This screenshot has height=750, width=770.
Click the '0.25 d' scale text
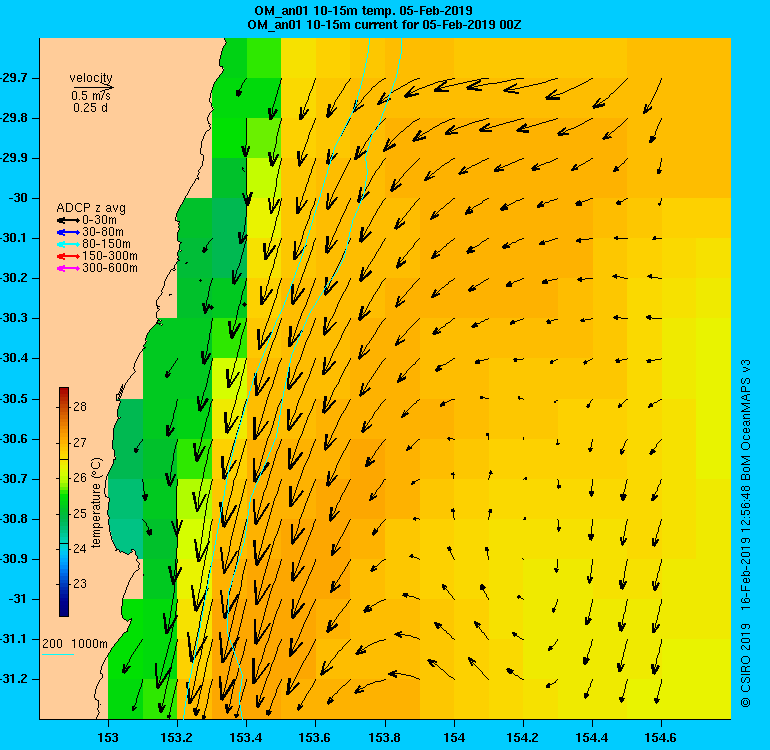coord(90,108)
